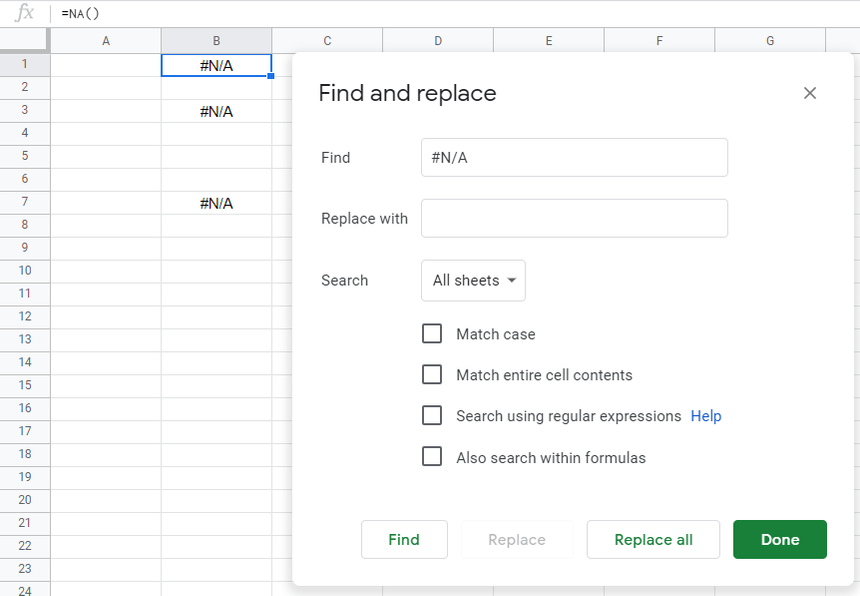This screenshot has width=860, height=596.
Task: Click cell B7 with #N/A error
Action: 216,203
